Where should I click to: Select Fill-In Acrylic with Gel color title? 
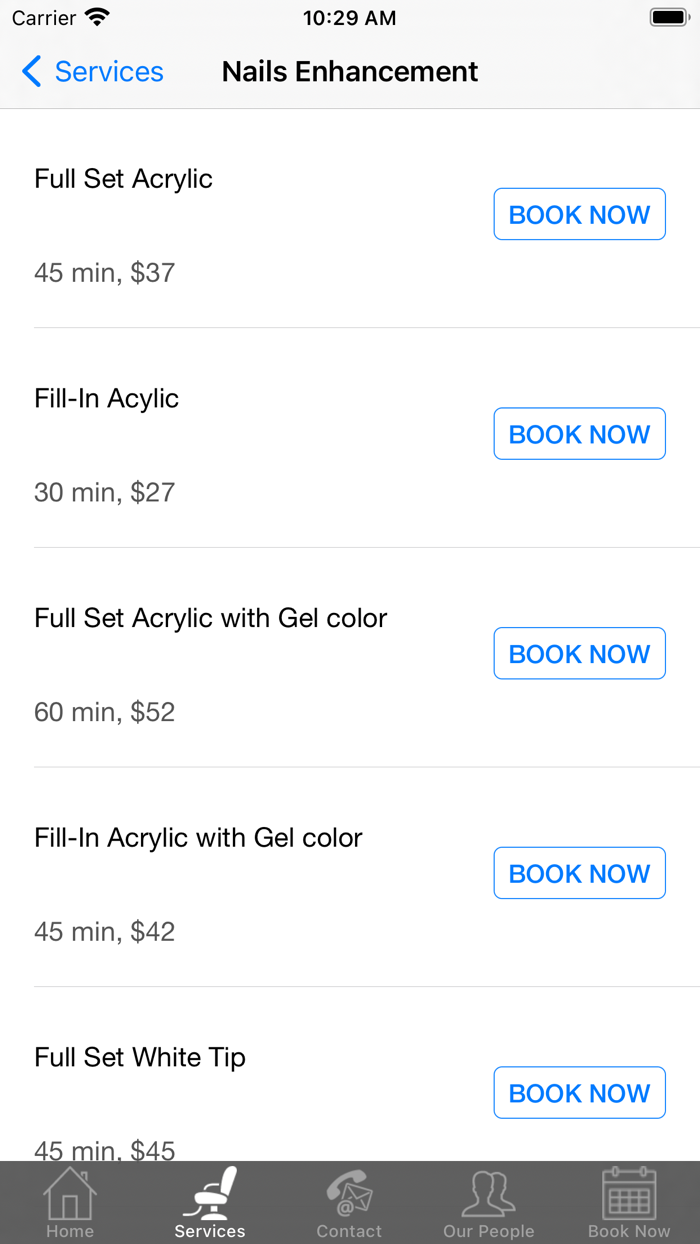tap(198, 838)
